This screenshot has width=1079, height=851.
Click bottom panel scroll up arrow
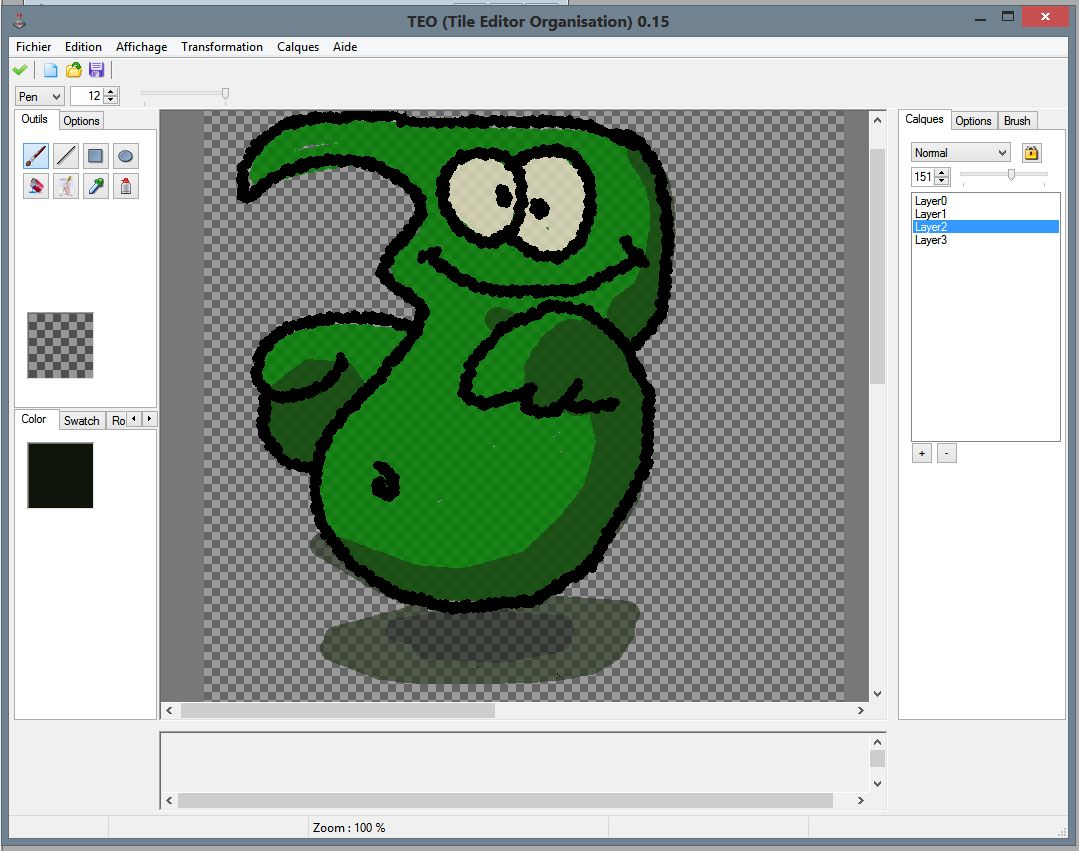coord(877,742)
